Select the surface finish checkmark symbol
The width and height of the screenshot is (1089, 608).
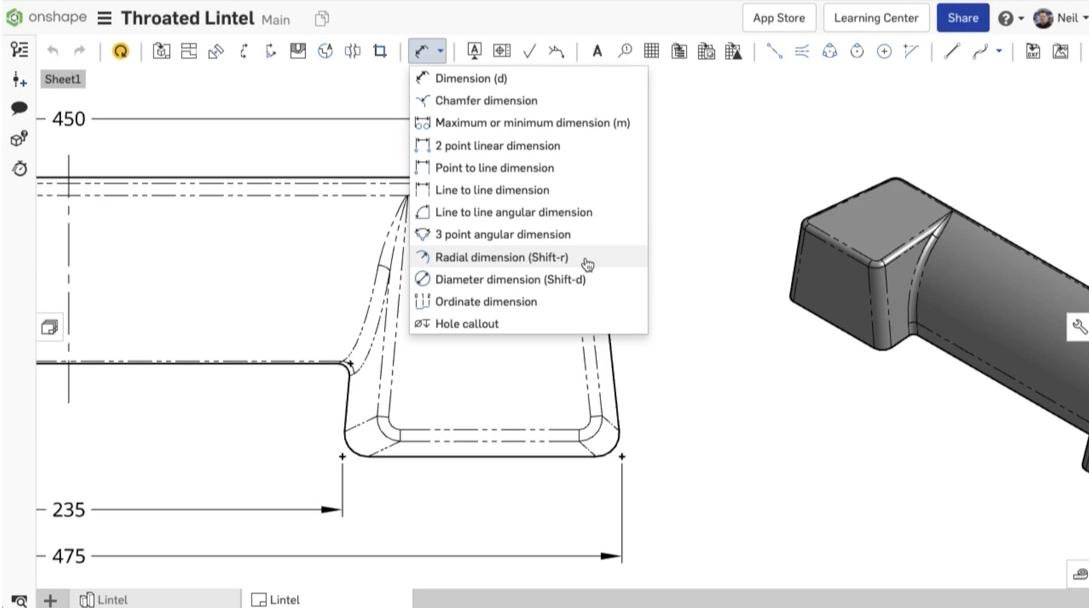(x=529, y=51)
